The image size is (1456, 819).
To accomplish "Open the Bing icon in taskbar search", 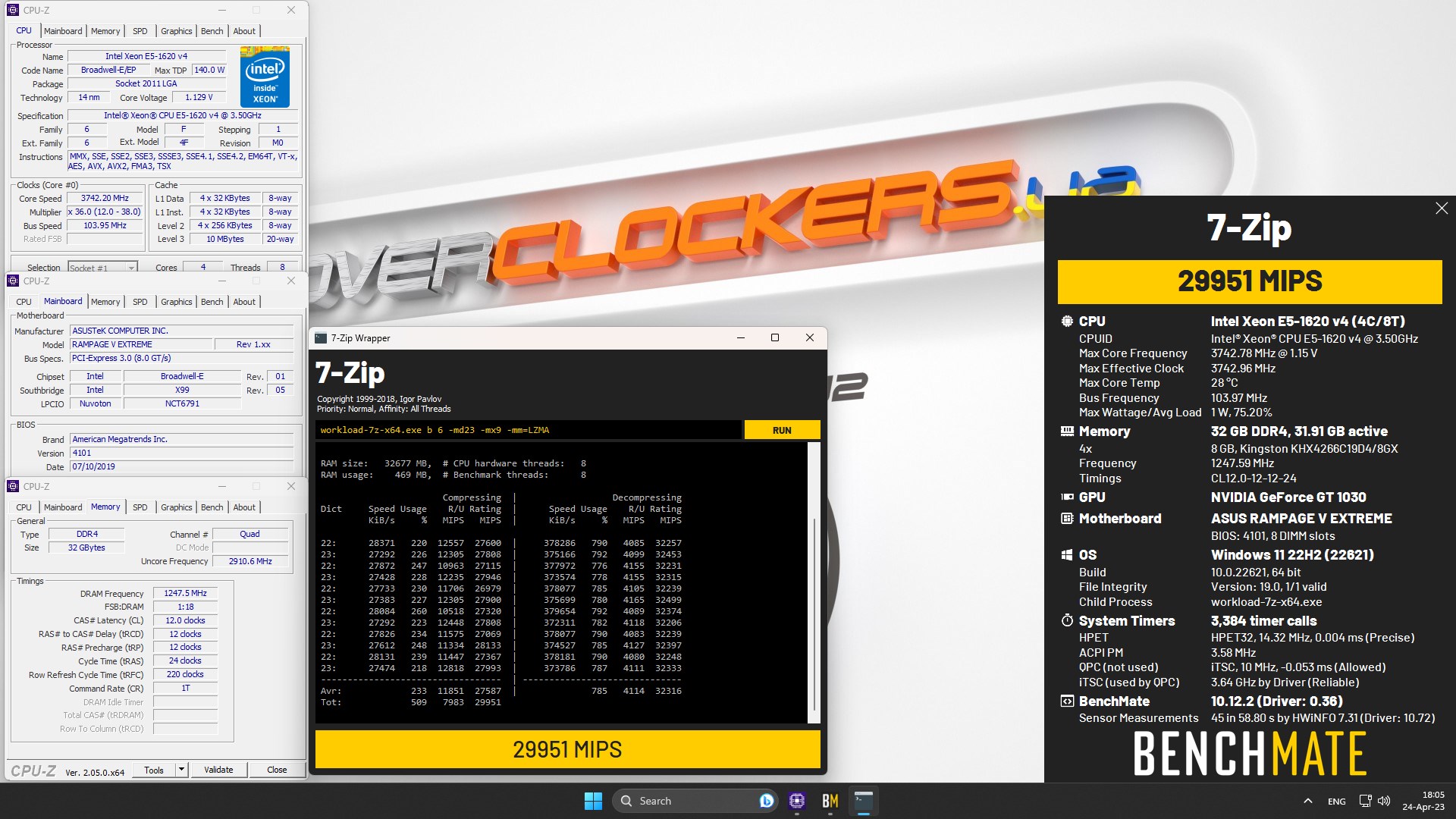I will coord(766,801).
